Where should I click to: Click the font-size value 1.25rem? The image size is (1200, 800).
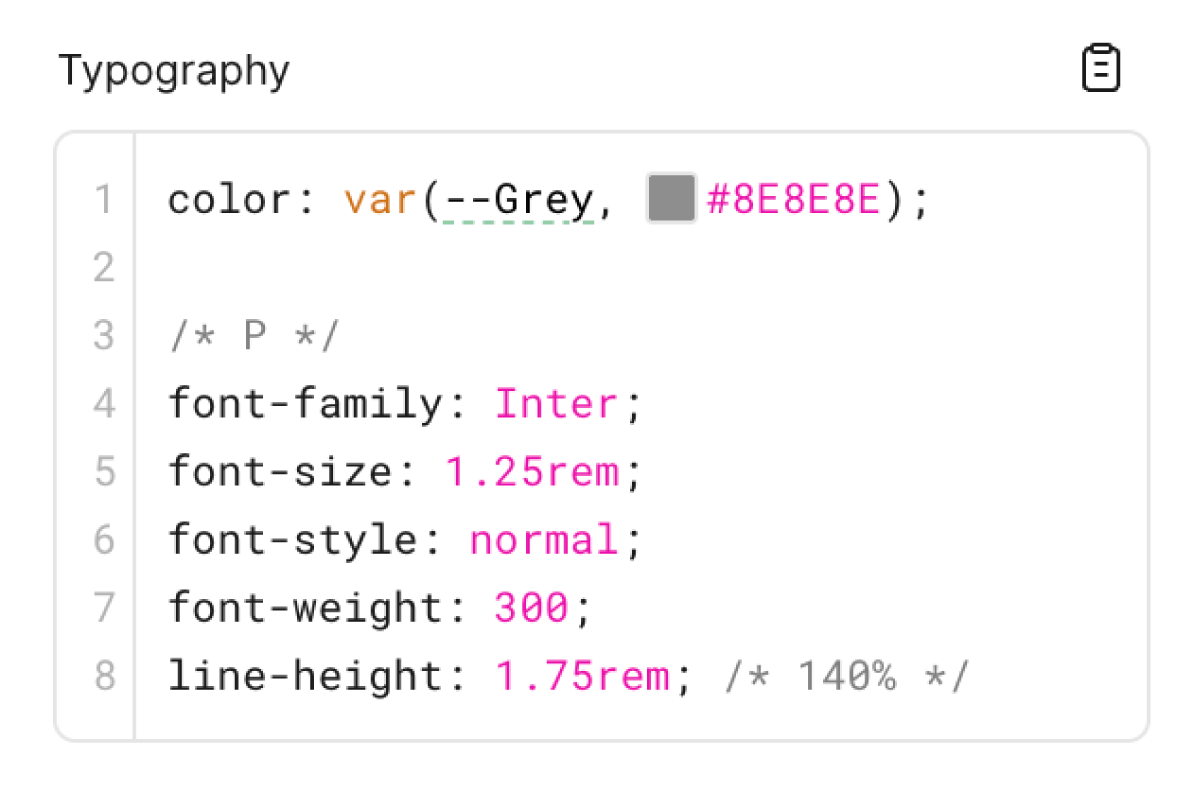pos(537,471)
